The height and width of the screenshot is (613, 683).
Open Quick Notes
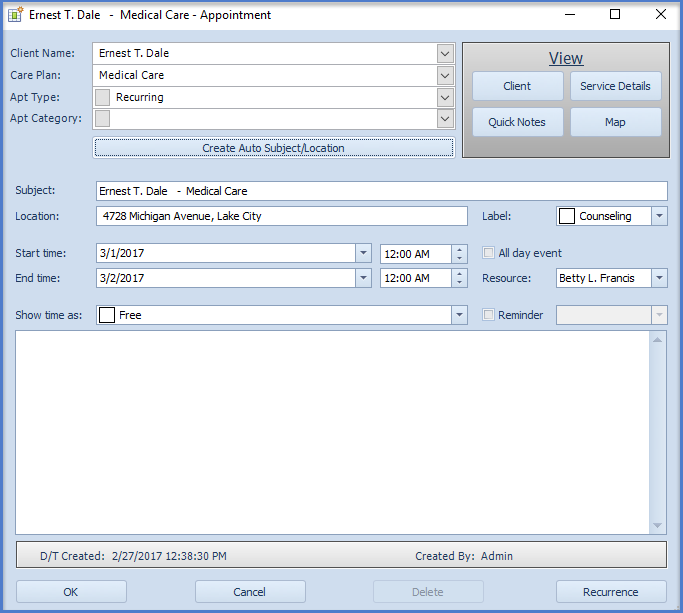pyautogui.click(x=517, y=122)
